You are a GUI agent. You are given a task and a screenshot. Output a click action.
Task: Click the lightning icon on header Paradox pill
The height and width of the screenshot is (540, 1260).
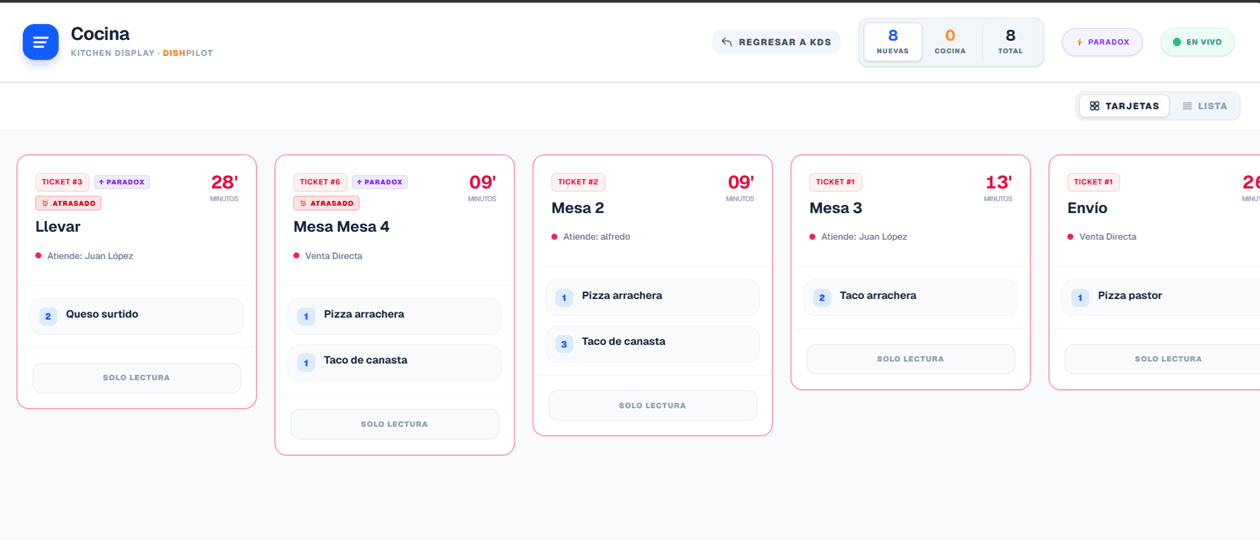tap(1079, 42)
